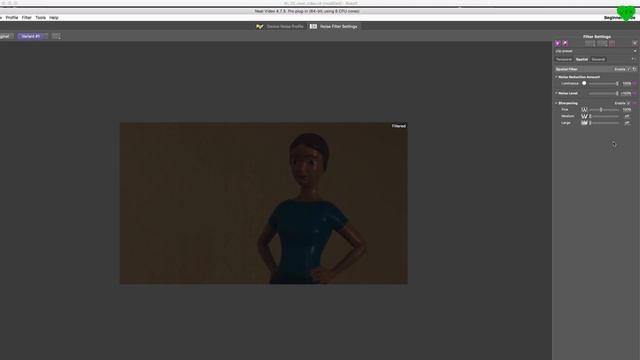Switch to the Spatial filter tab
The height and width of the screenshot is (360, 640).
[582, 60]
